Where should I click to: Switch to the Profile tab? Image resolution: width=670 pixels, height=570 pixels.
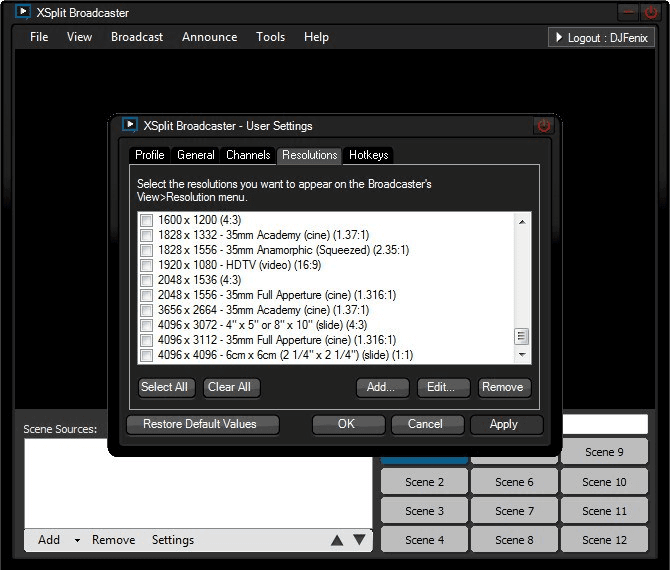(x=150, y=155)
